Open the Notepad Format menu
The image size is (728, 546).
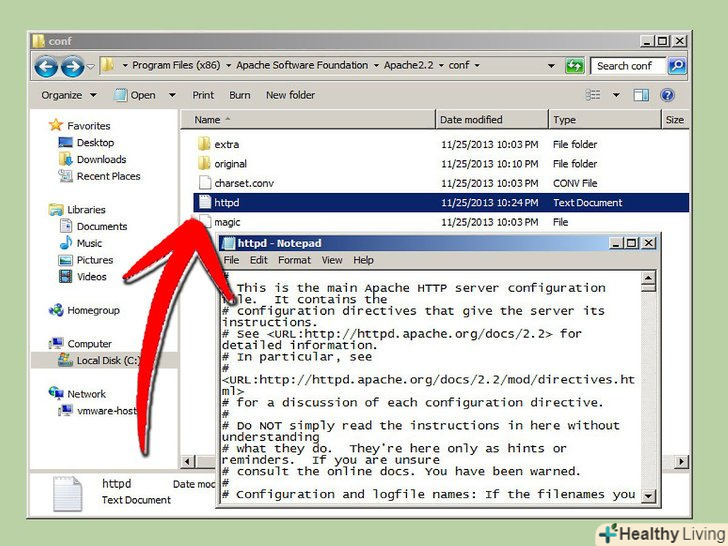[294, 260]
